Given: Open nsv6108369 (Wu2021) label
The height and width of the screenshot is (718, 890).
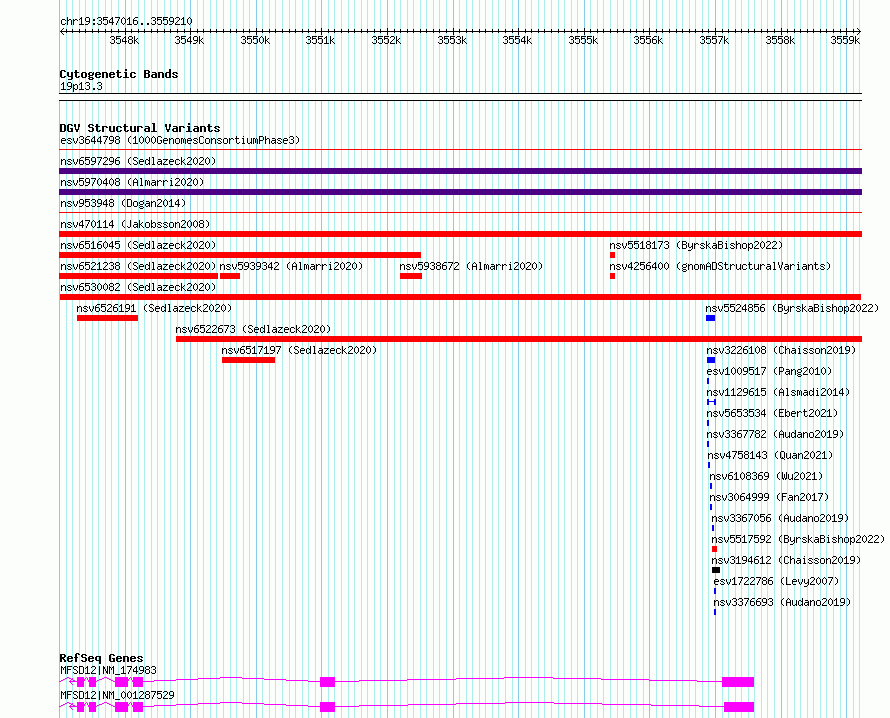Looking at the screenshot, I should coord(766,476).
